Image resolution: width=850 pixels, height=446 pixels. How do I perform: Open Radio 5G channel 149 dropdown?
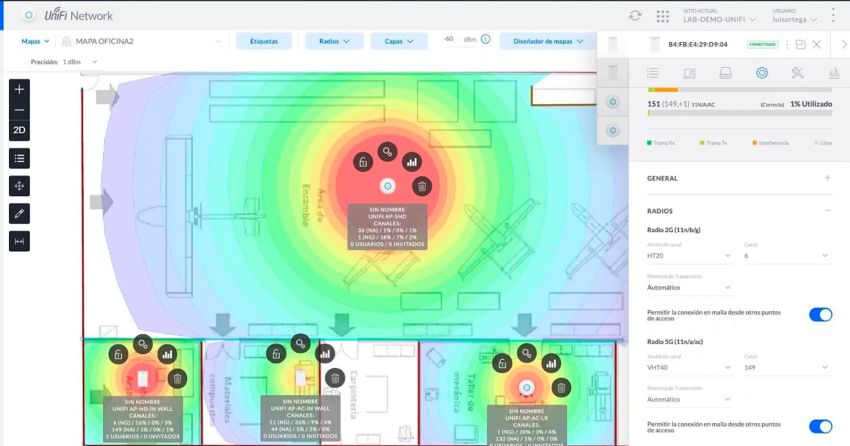(x=787, y=367)
